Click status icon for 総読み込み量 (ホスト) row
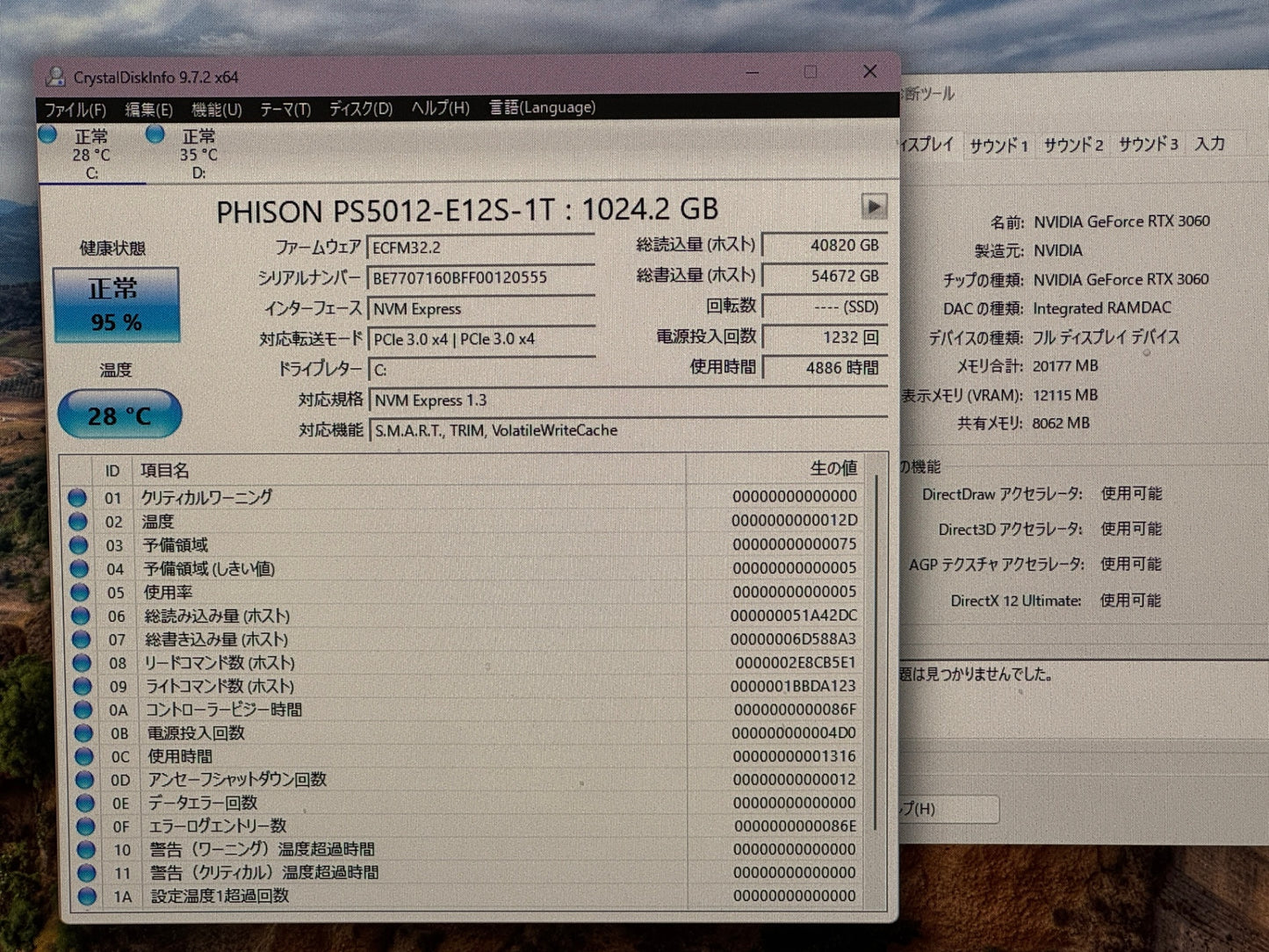The width and height of the screenshot is (1269, 952). pyautogui.click(x=81, y=617)
